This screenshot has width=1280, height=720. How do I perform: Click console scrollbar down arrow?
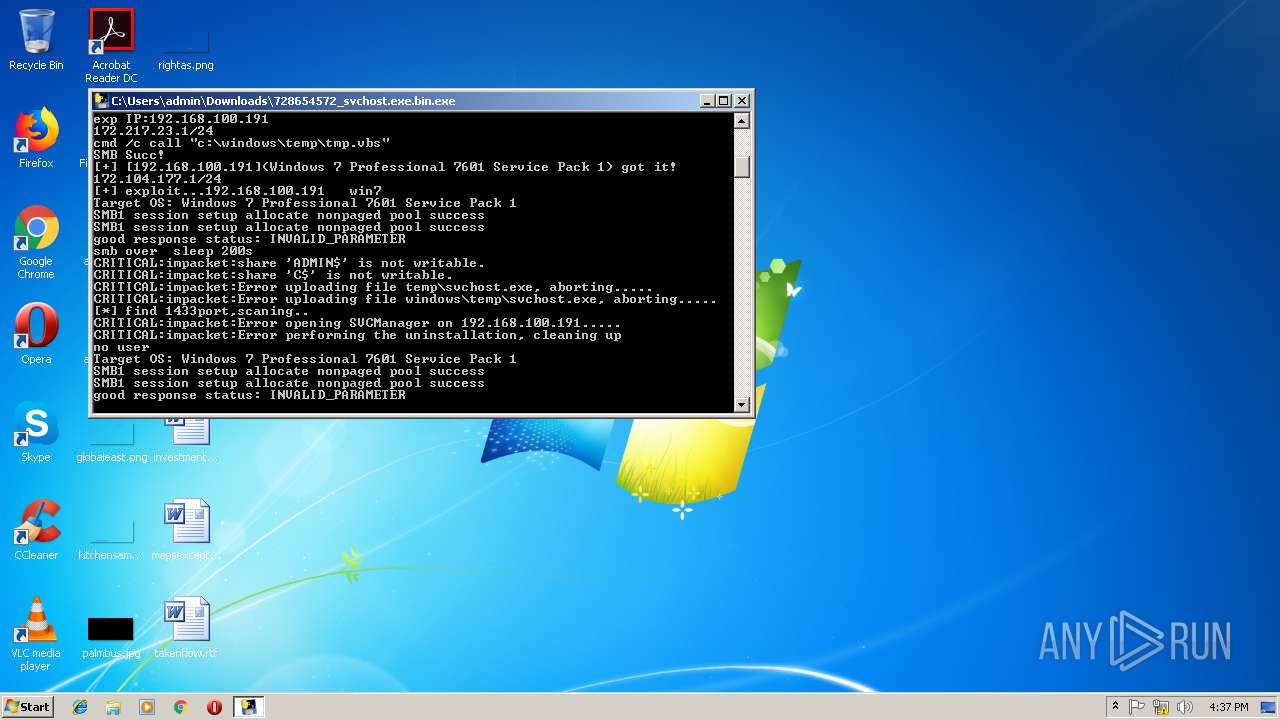(x=742, y=404)
